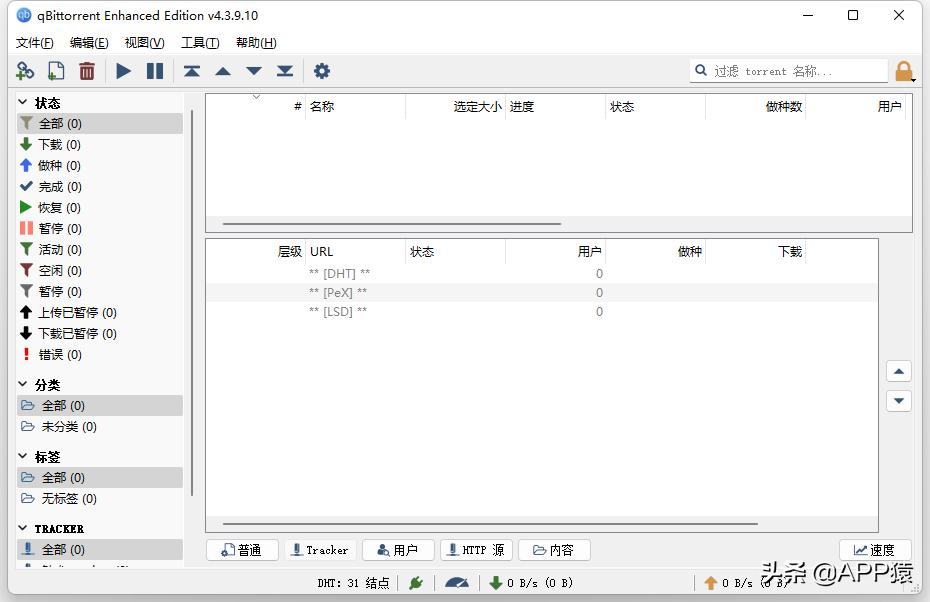Move torrent to top of queue
The height and width of the screenshot is (602, 930).
192,71
